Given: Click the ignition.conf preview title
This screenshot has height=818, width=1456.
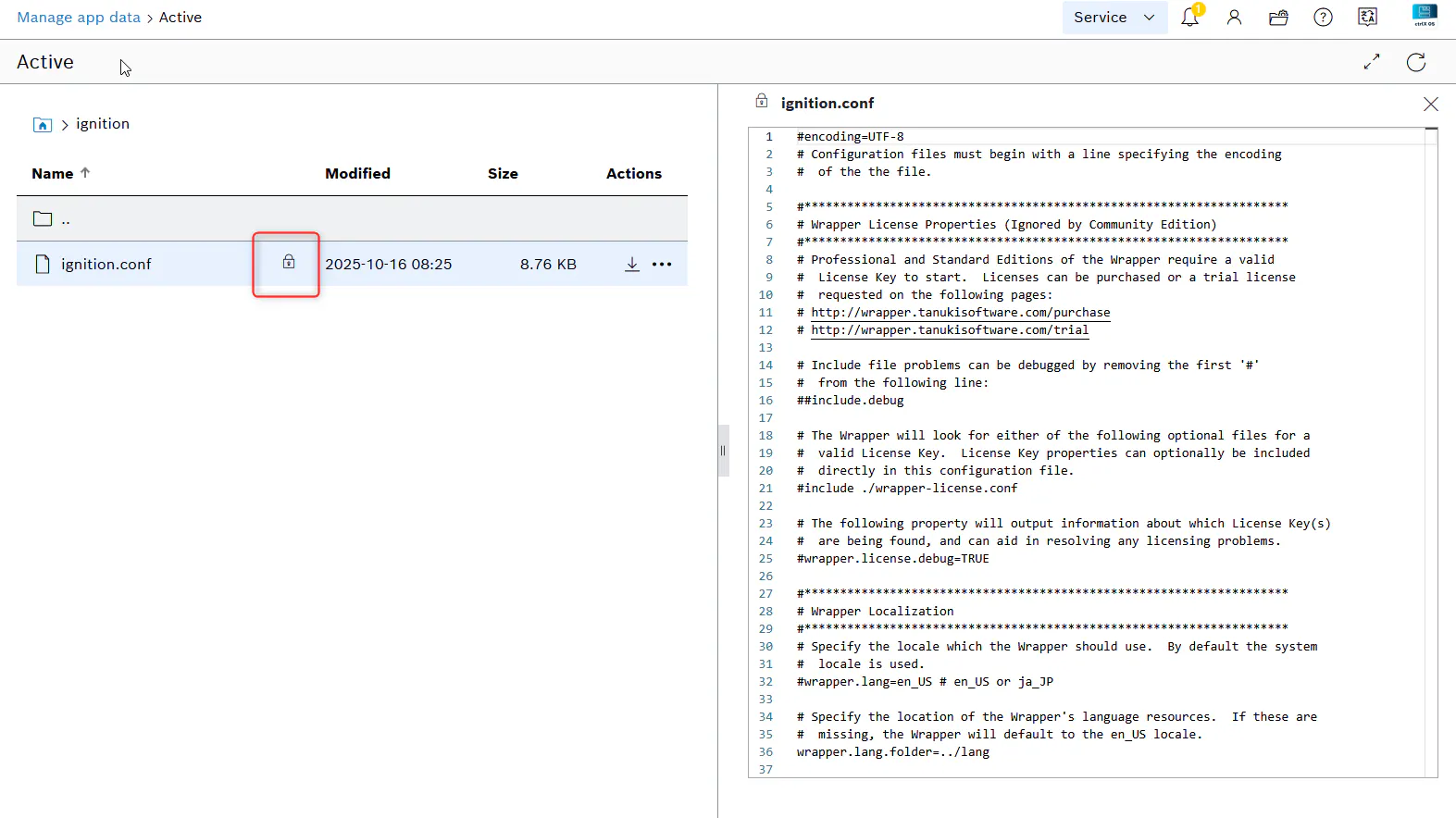Looking at the screenshot, I should [x=828, y=104].
